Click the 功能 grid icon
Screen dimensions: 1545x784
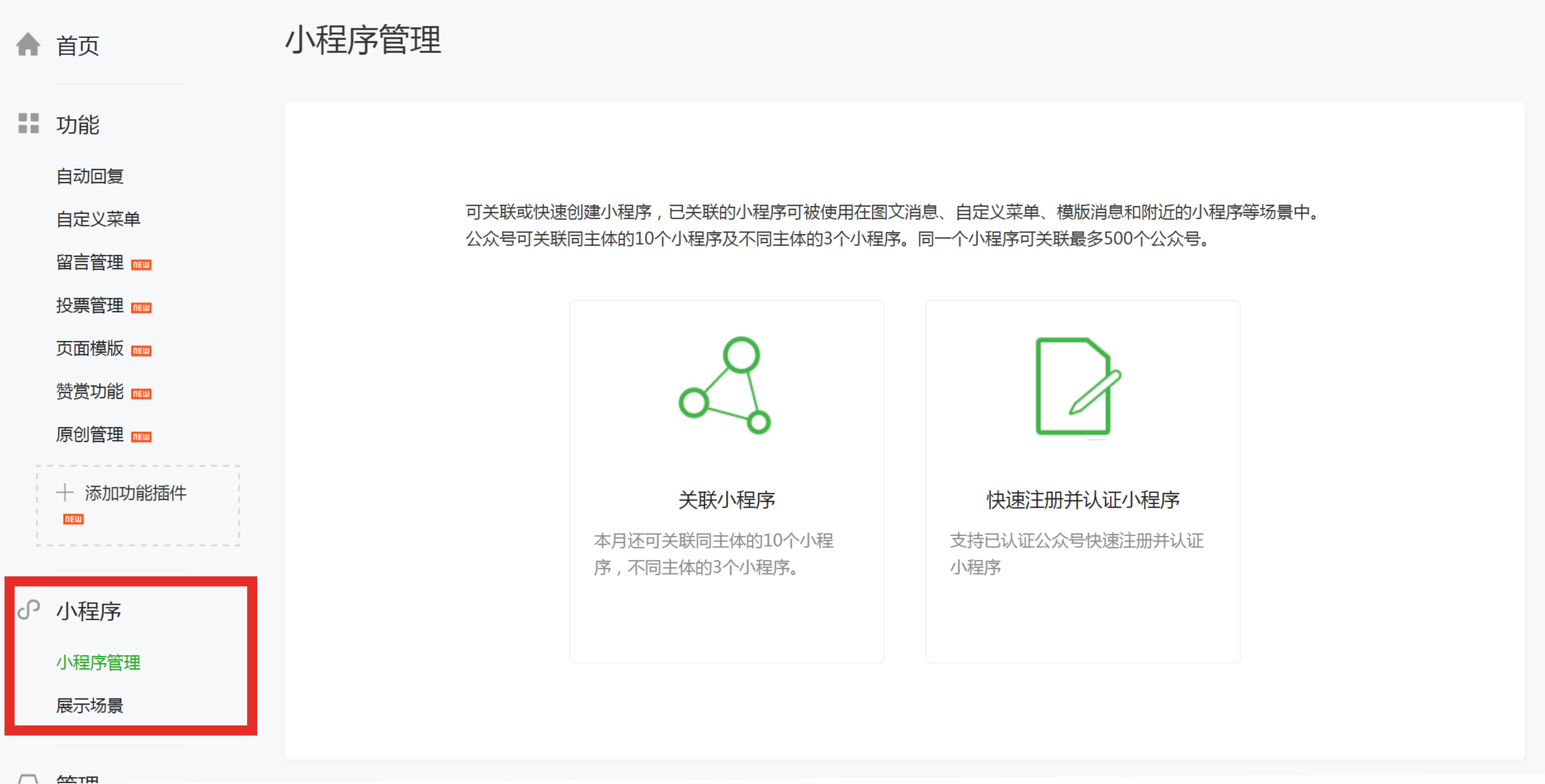click(x=28, y=123)
